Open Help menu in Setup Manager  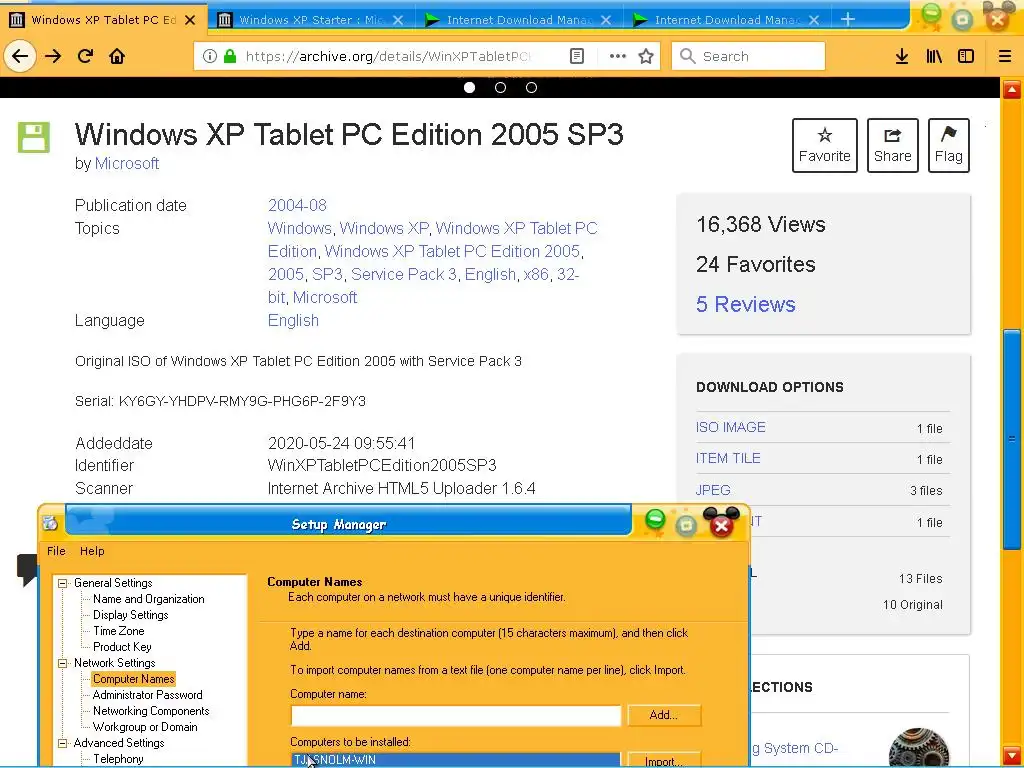[x=92, y=551]
